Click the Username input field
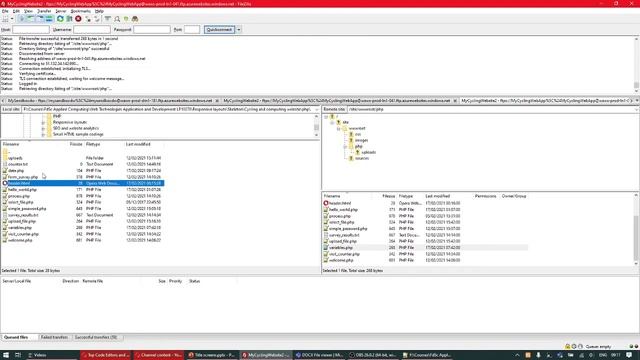 [x=92, y=29]
